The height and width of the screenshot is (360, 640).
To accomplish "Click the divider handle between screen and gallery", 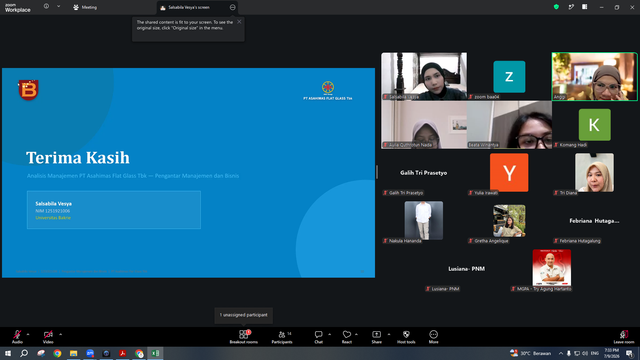I will 377,172.
